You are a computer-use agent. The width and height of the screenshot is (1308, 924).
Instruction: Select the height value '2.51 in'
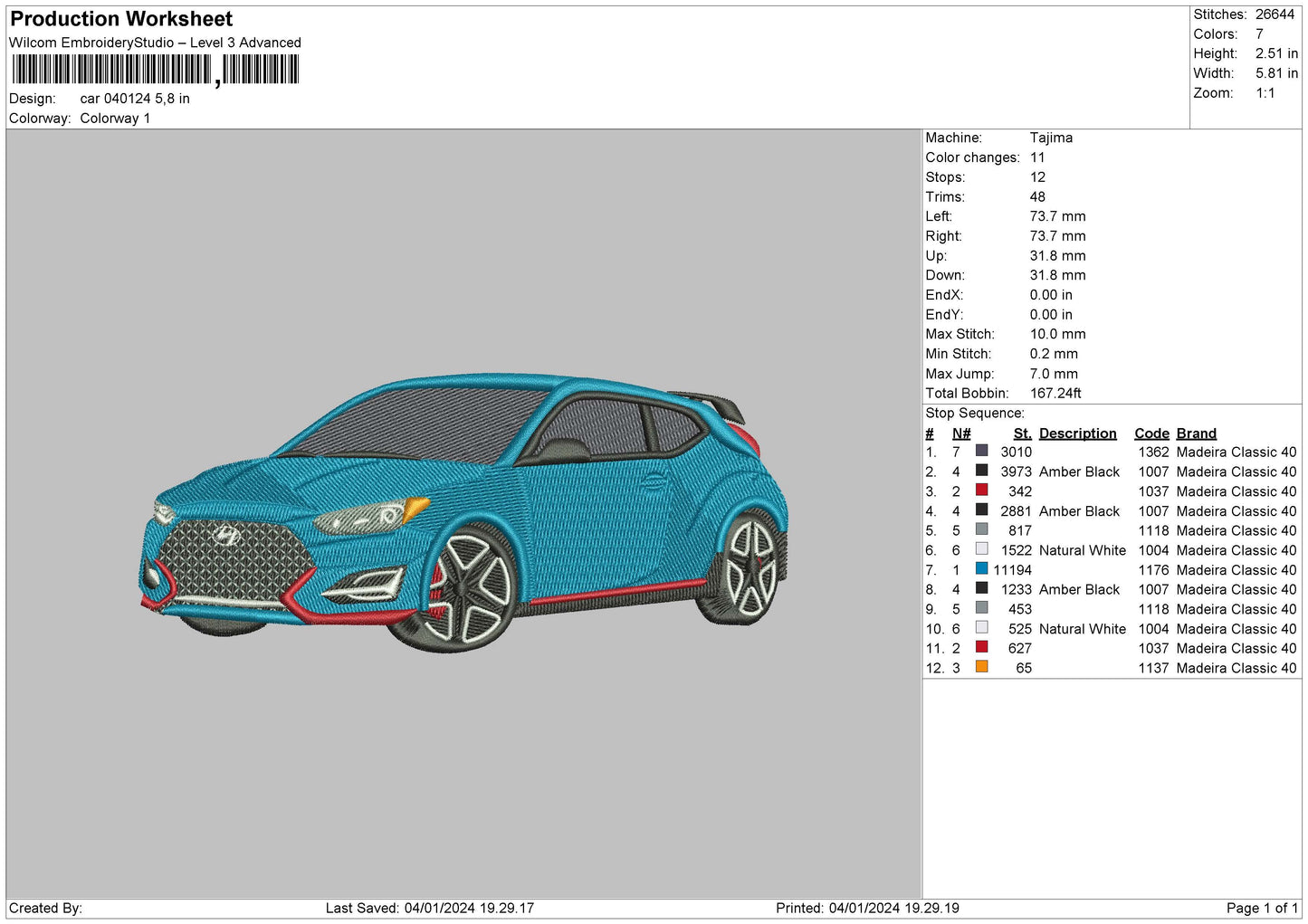[1276, 54]
